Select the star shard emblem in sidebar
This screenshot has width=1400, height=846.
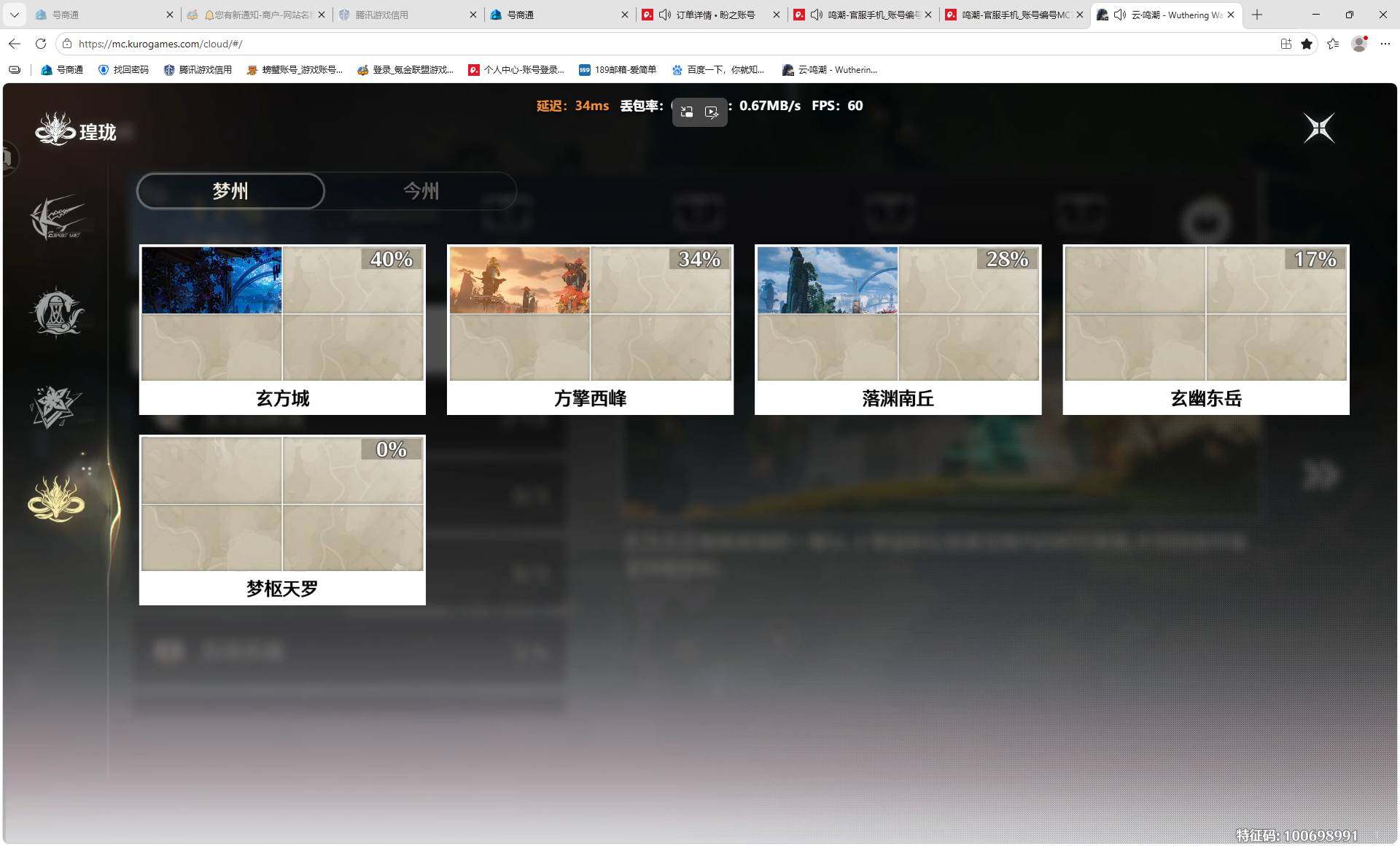coord(55,406)
